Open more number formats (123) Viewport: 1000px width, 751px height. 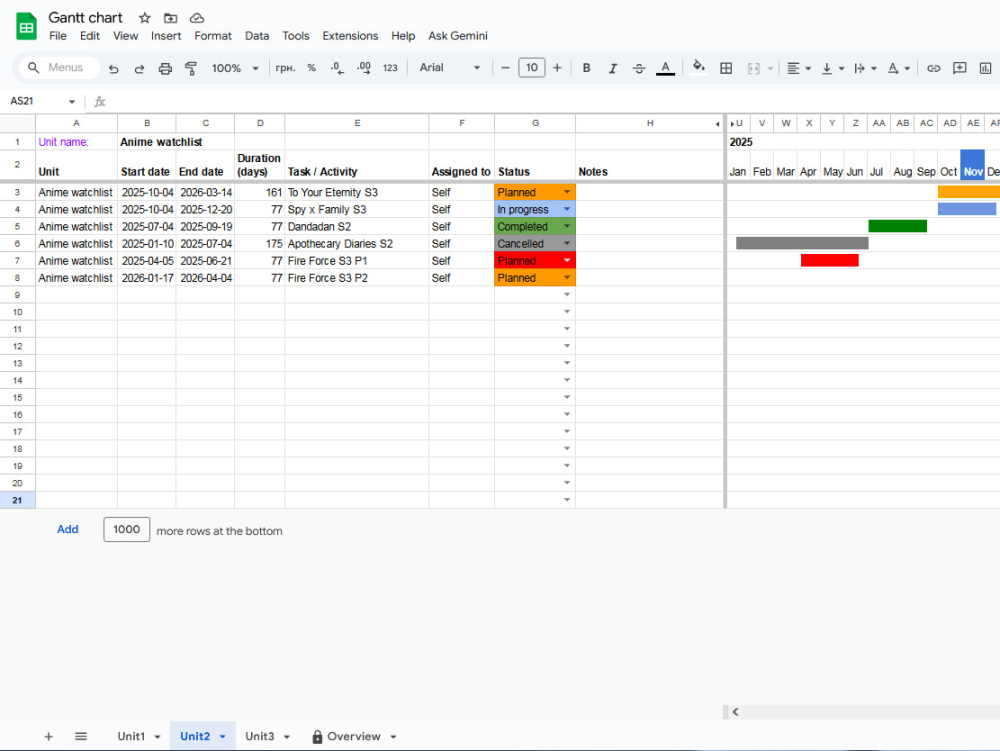pyautogui.click(x=390, y=68)
